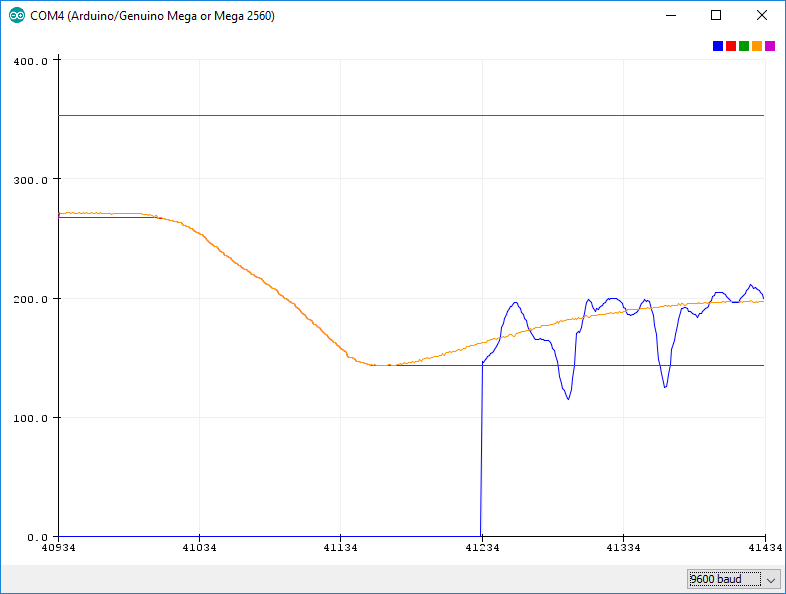Image resolution: width=786 pixels, height=594 pixels.
Task: Close the COM4 serial plotter window
Action: point(761,16)
